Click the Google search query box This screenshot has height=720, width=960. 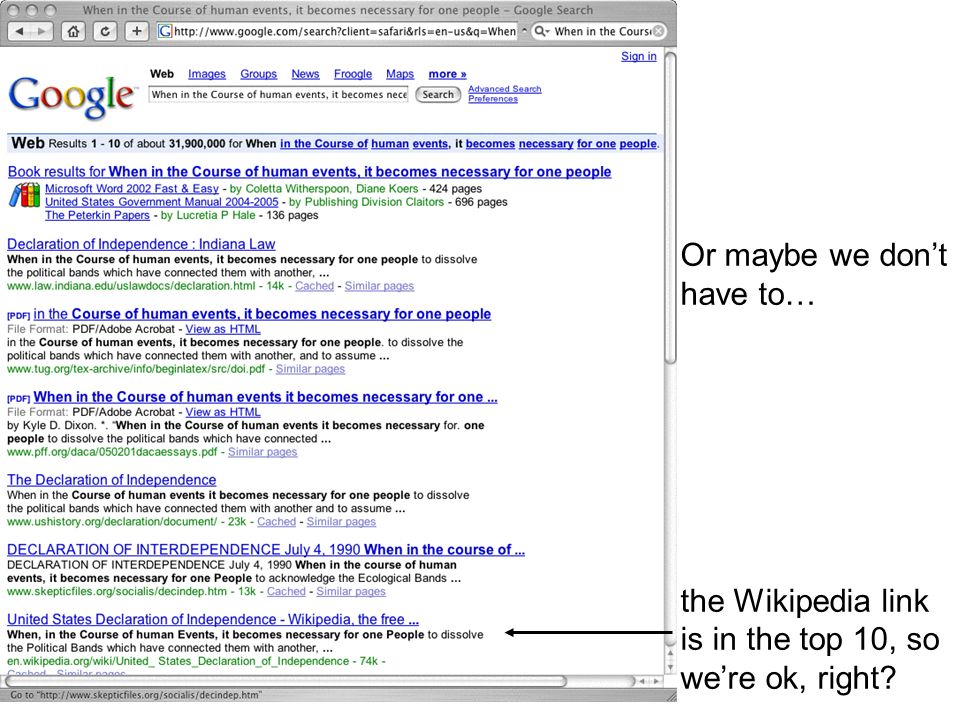click(x=279, y=95)
